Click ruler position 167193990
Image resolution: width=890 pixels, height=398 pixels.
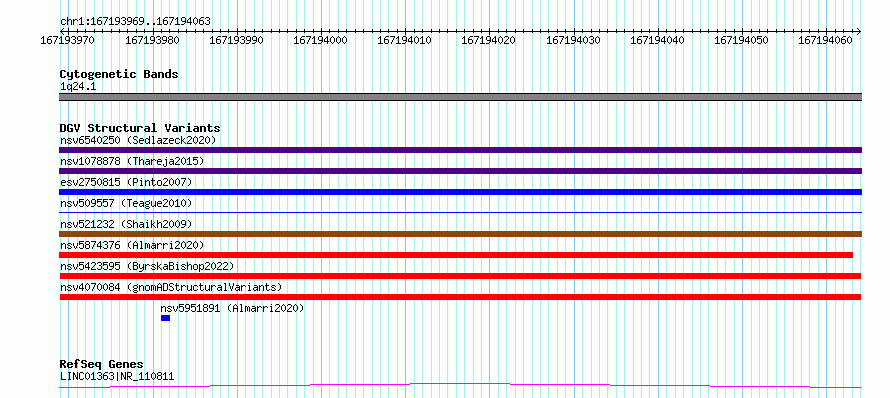237,40
